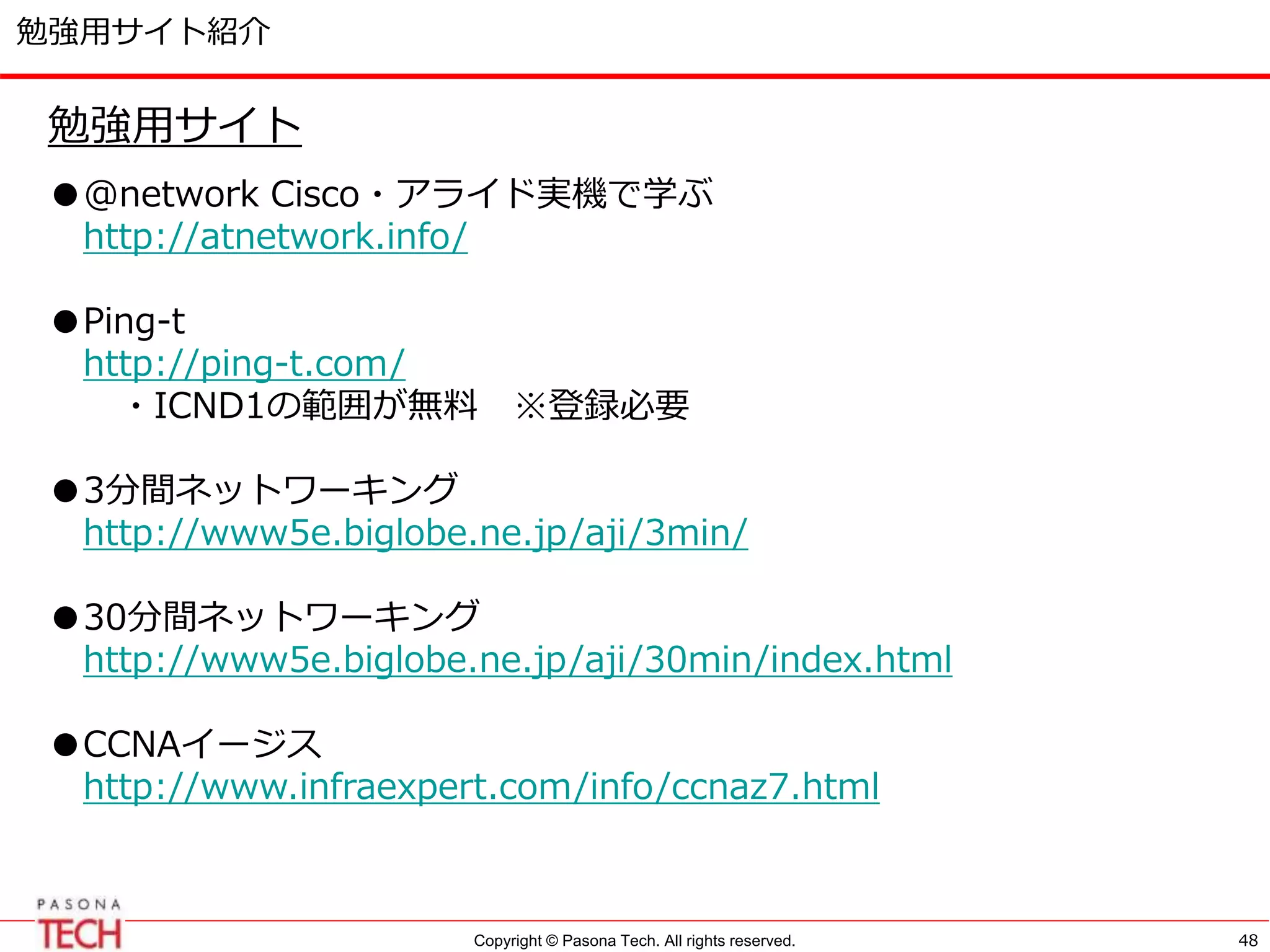
Task: Open the http://ping-t.com/ link
Action: click(x=244, y=364)
